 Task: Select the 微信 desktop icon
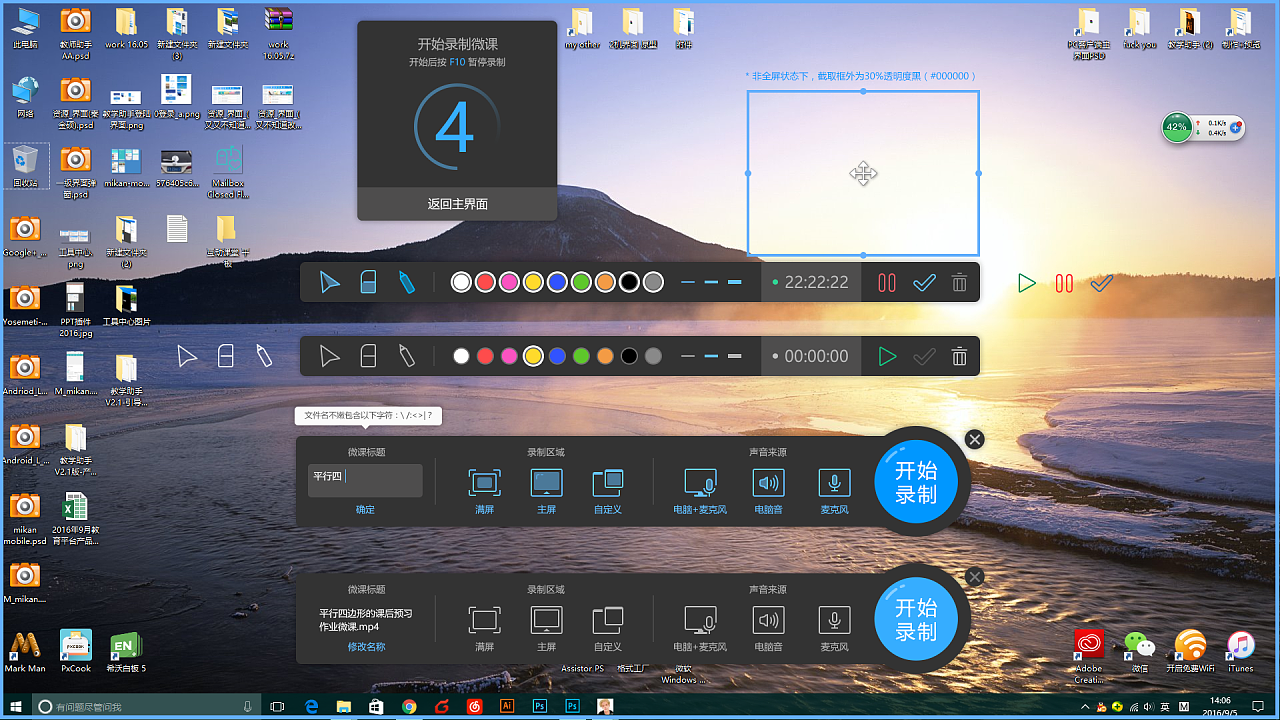[1139, 651]
